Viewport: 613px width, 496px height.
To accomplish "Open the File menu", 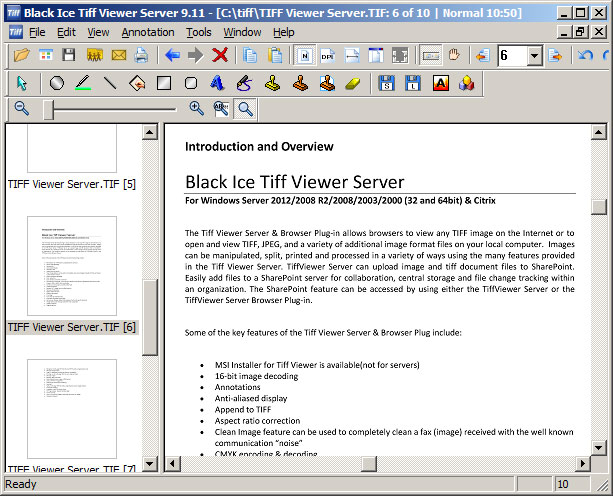I will click(x=37, y=32).
